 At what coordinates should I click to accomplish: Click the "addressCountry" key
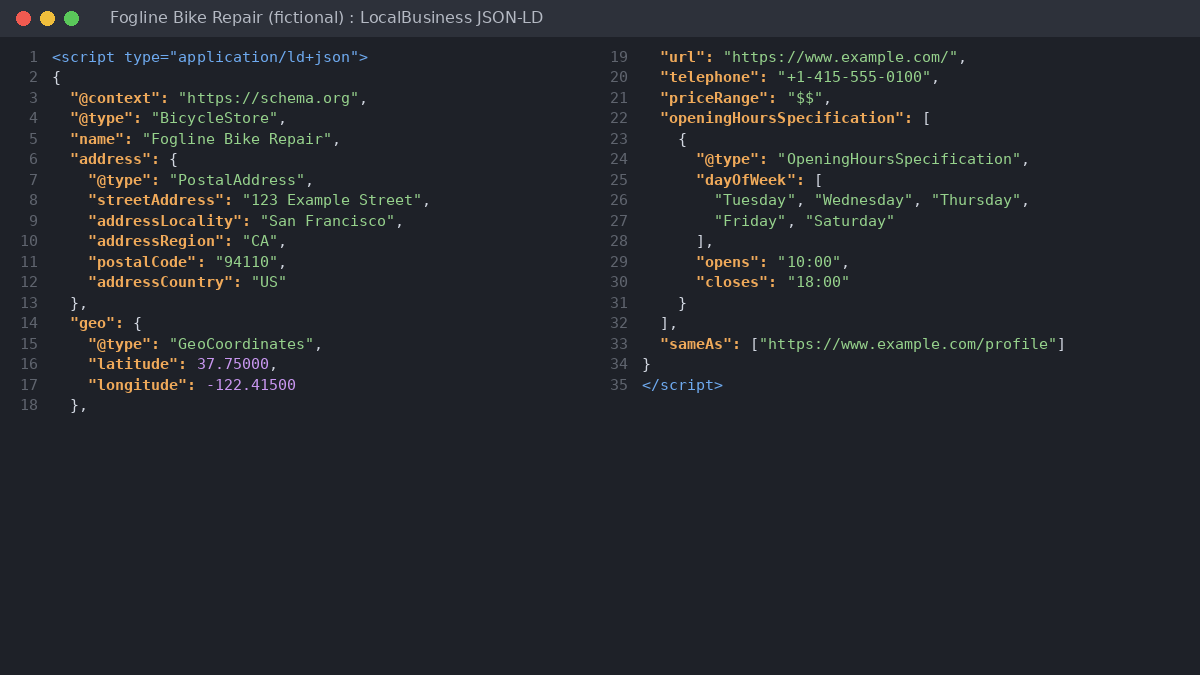[x=165, y=282]
